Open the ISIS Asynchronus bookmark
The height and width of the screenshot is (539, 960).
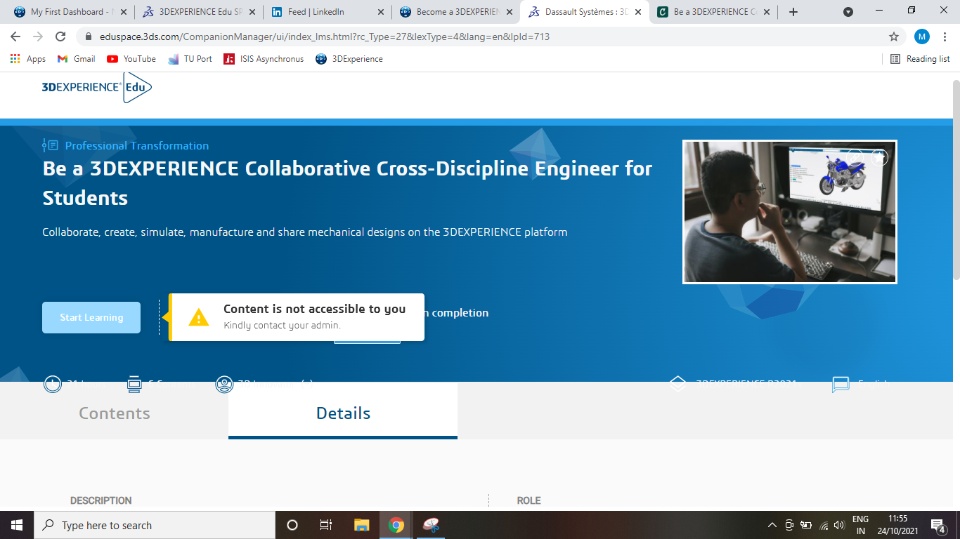pos(263,59)
